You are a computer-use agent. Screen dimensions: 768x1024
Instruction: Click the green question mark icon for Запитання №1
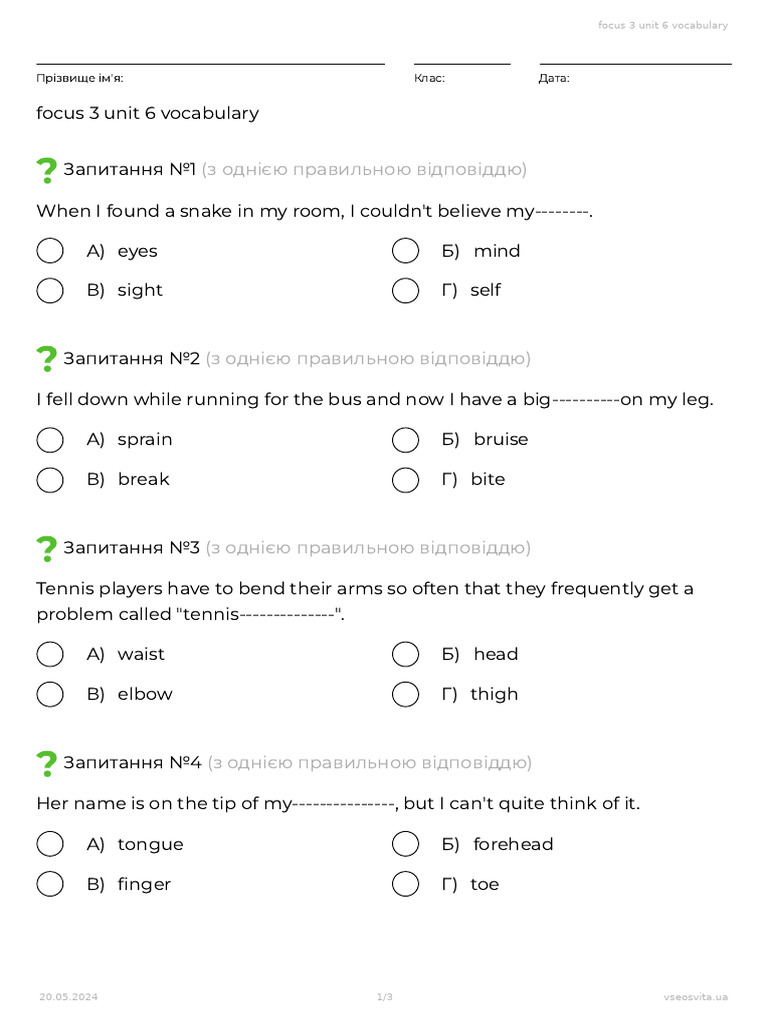[x=46, y=170]
